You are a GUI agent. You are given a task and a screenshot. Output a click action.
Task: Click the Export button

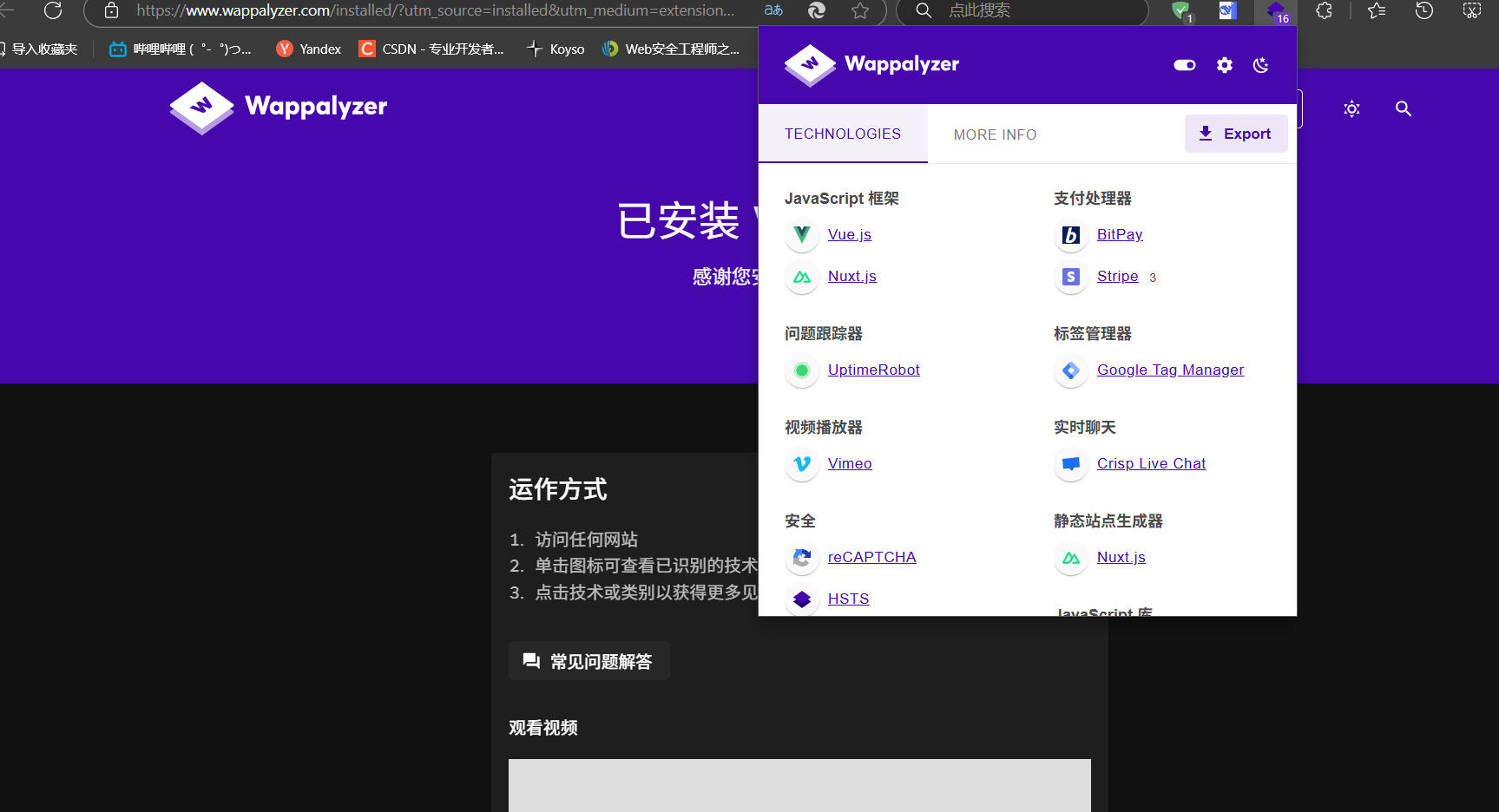(1236, 134)
